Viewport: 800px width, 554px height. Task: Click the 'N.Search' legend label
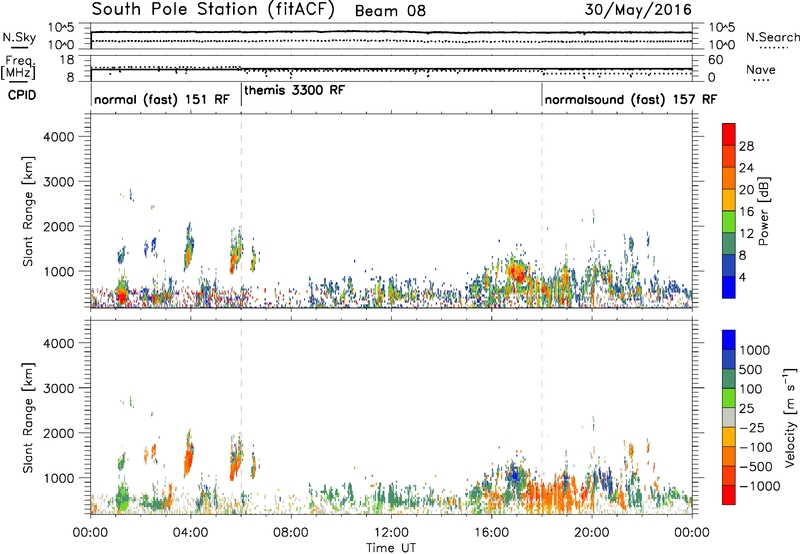point(772,37)
